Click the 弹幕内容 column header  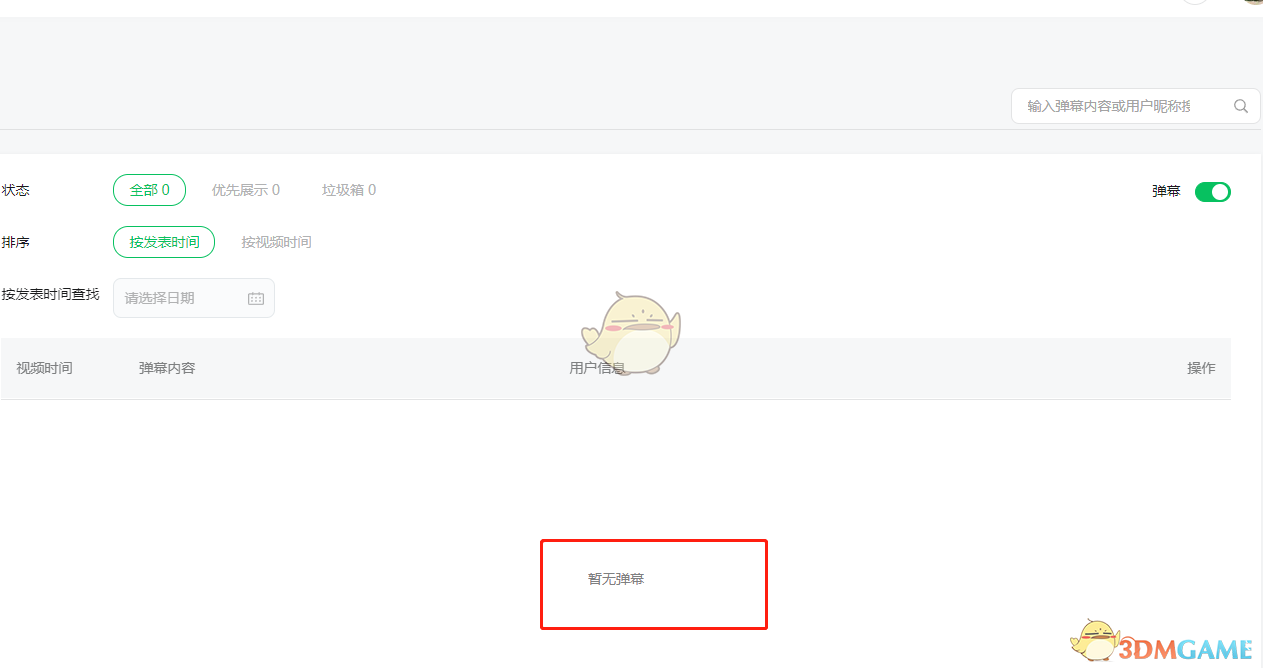[x=167, y=368]
